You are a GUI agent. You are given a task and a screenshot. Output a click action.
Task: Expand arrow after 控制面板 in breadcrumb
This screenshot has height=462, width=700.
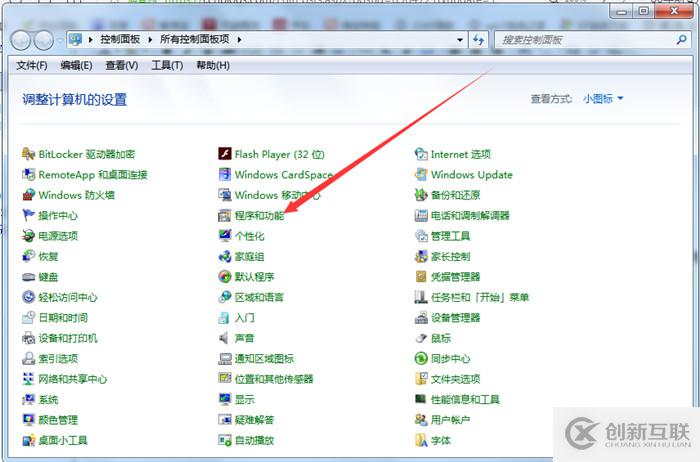150,40
